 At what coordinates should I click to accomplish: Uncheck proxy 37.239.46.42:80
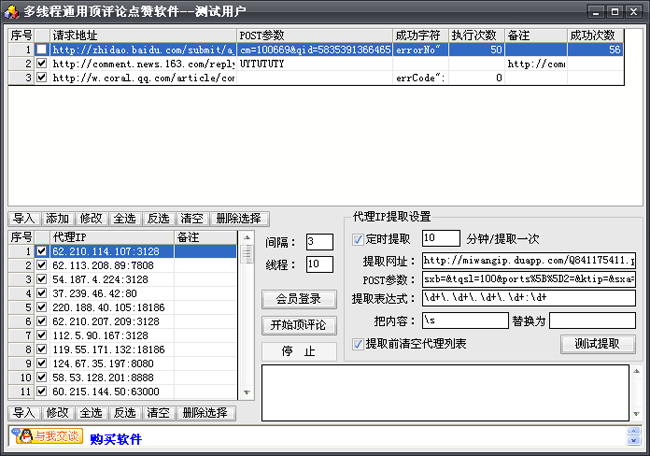41,293
